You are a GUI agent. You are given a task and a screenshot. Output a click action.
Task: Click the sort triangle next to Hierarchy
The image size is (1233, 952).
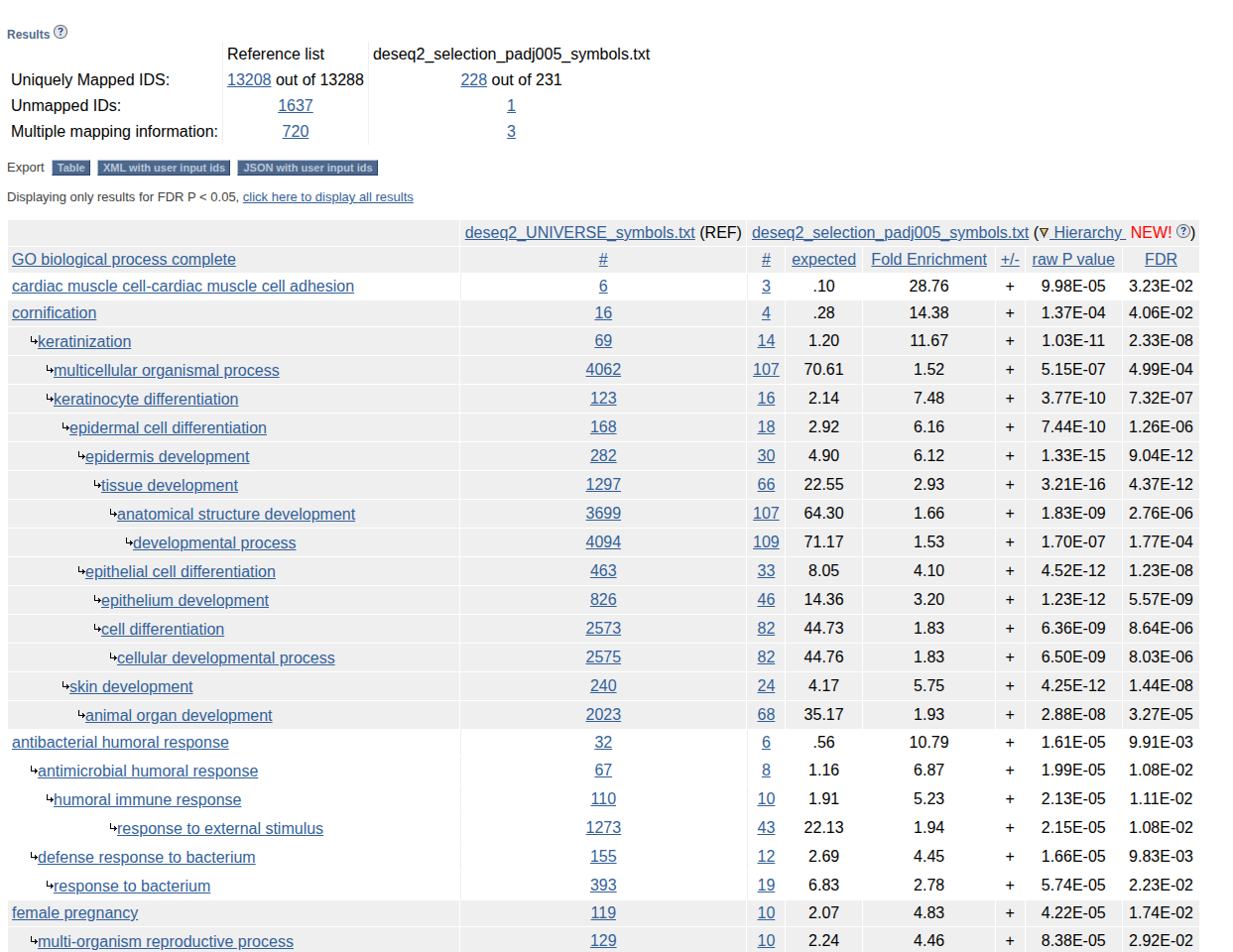click(1043, 232)
